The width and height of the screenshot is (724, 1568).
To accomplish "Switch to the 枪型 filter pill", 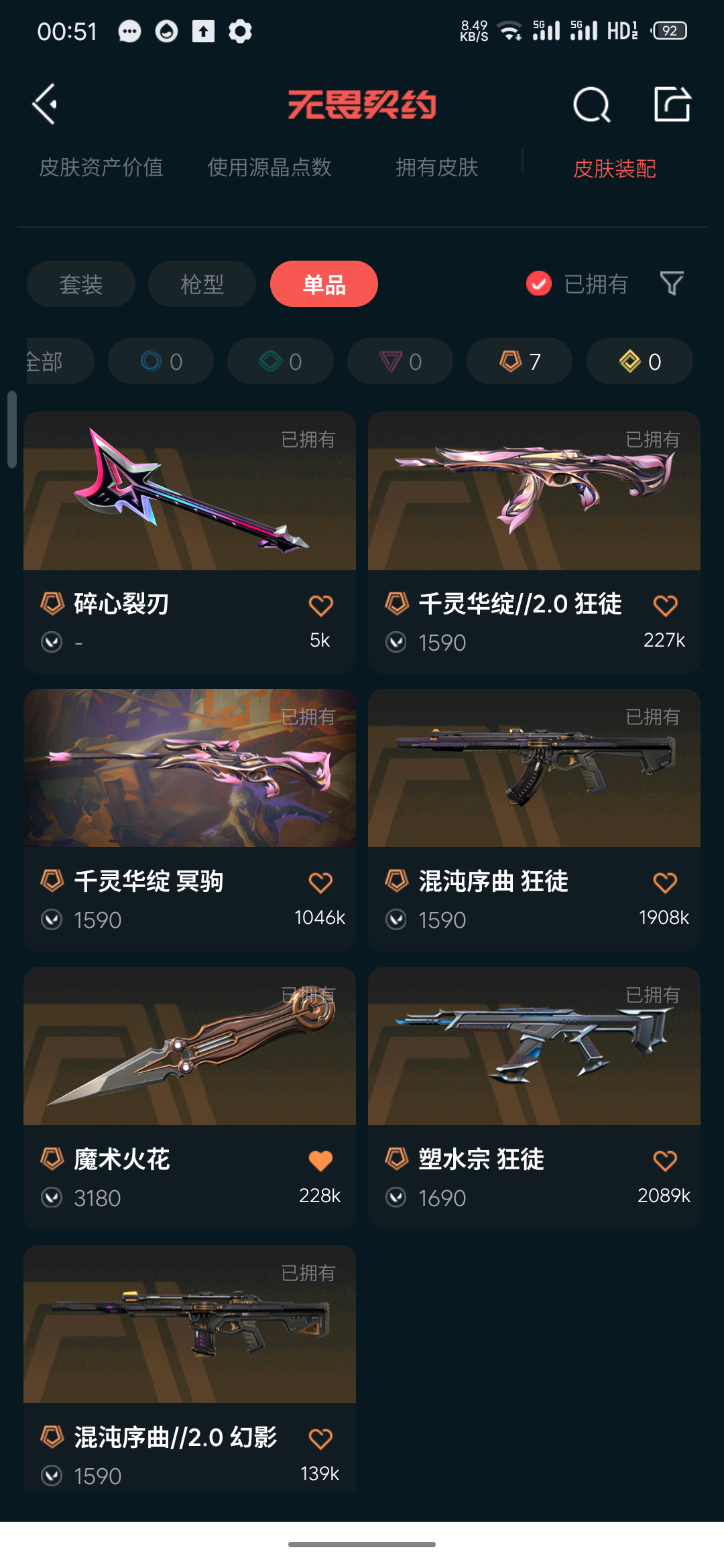I will (202, 284).
